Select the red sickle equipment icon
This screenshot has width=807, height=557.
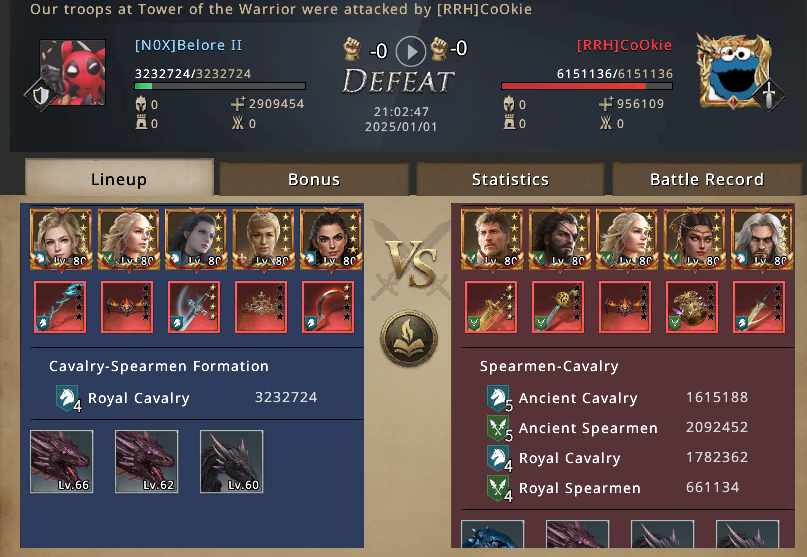coord(328,307)
